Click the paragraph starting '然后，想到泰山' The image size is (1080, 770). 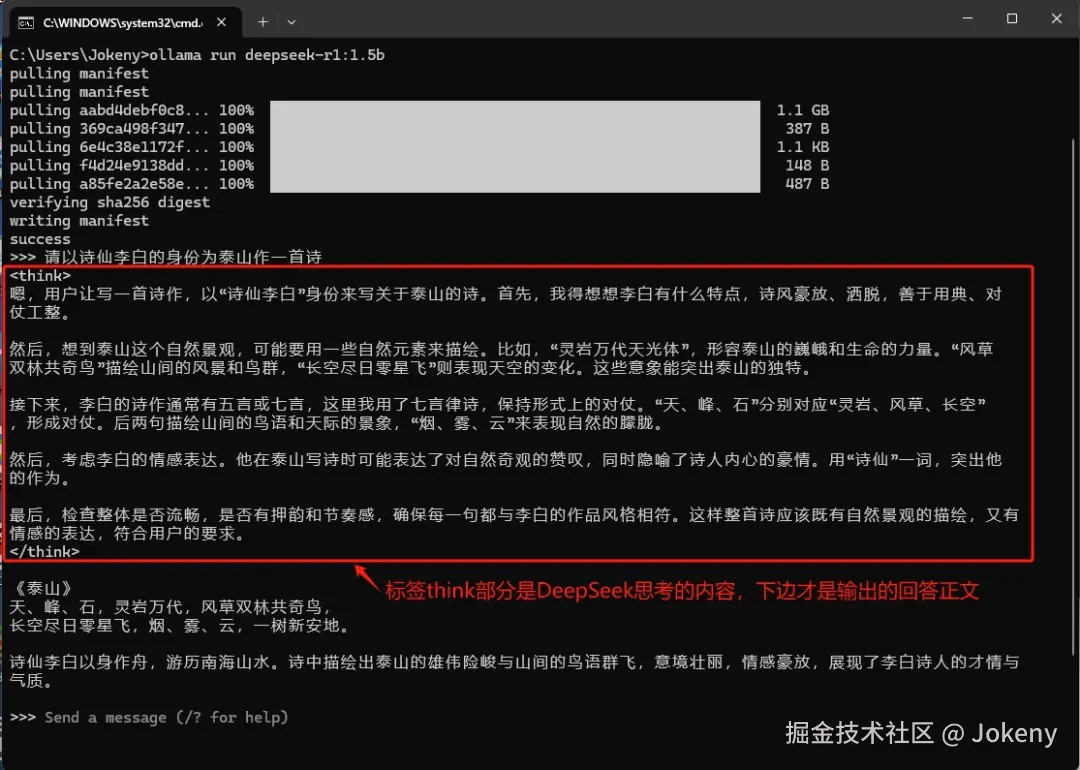501,358
